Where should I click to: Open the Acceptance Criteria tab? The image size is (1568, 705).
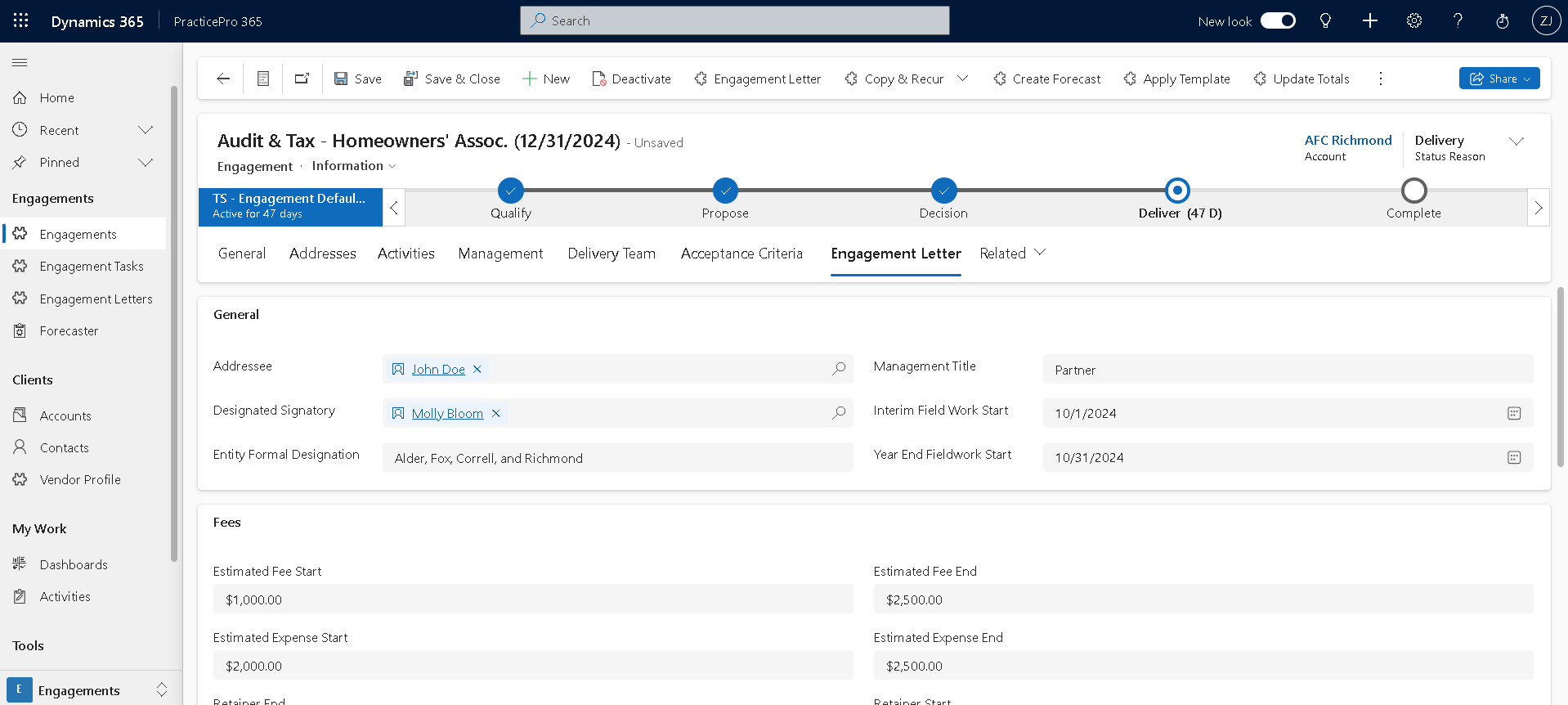click(741, 254)
